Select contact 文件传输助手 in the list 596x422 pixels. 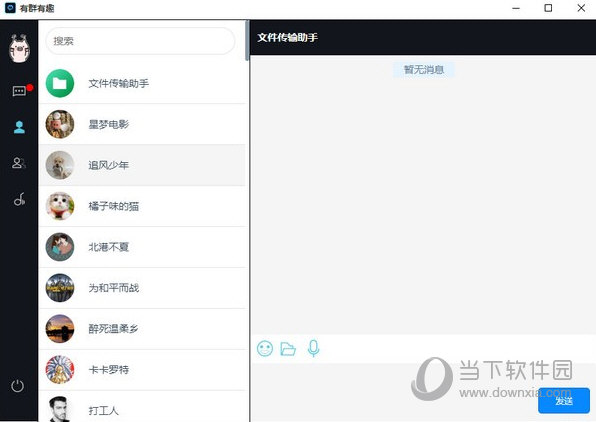coord(143,83)
